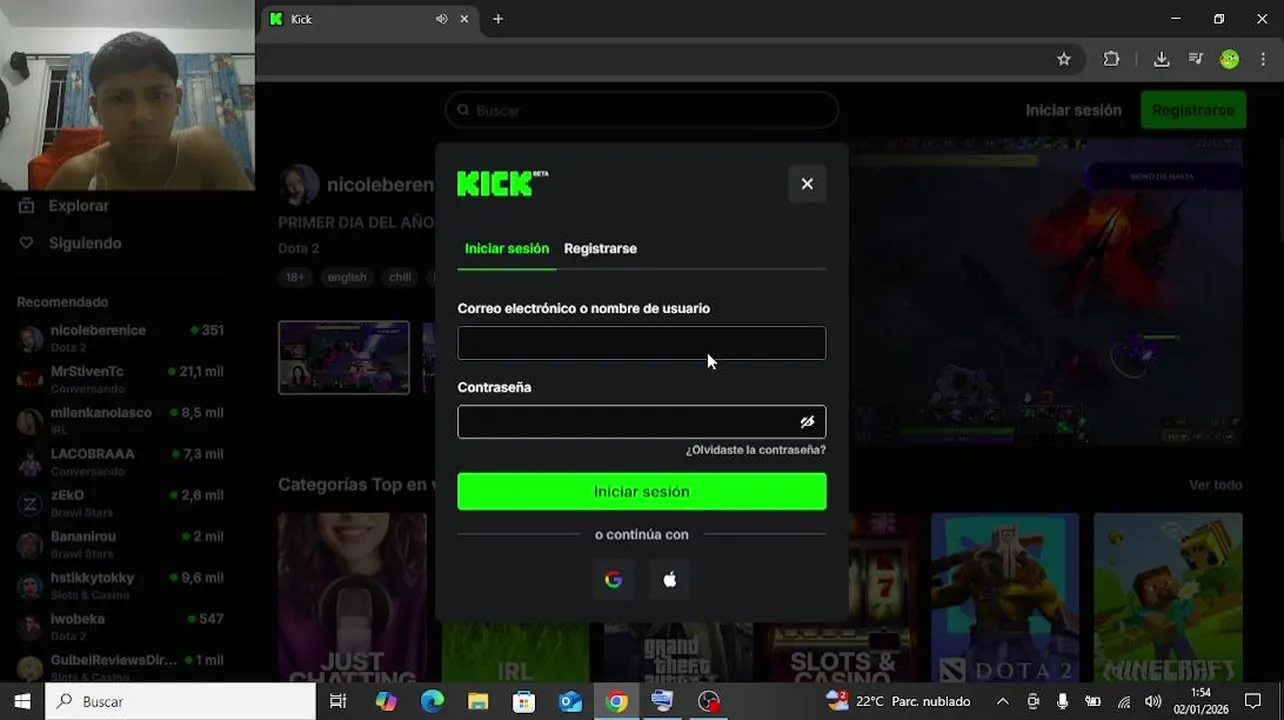
Task: Click the Kick logo in the dialog
Action: pos(502,183)
